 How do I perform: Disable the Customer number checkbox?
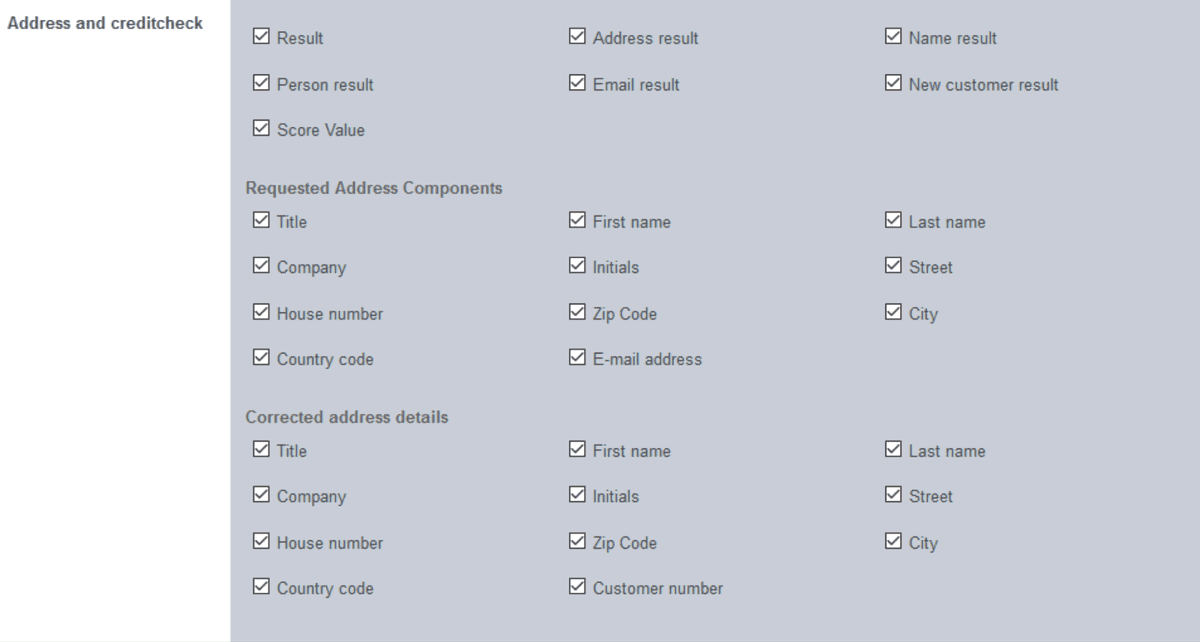point(577,587)
